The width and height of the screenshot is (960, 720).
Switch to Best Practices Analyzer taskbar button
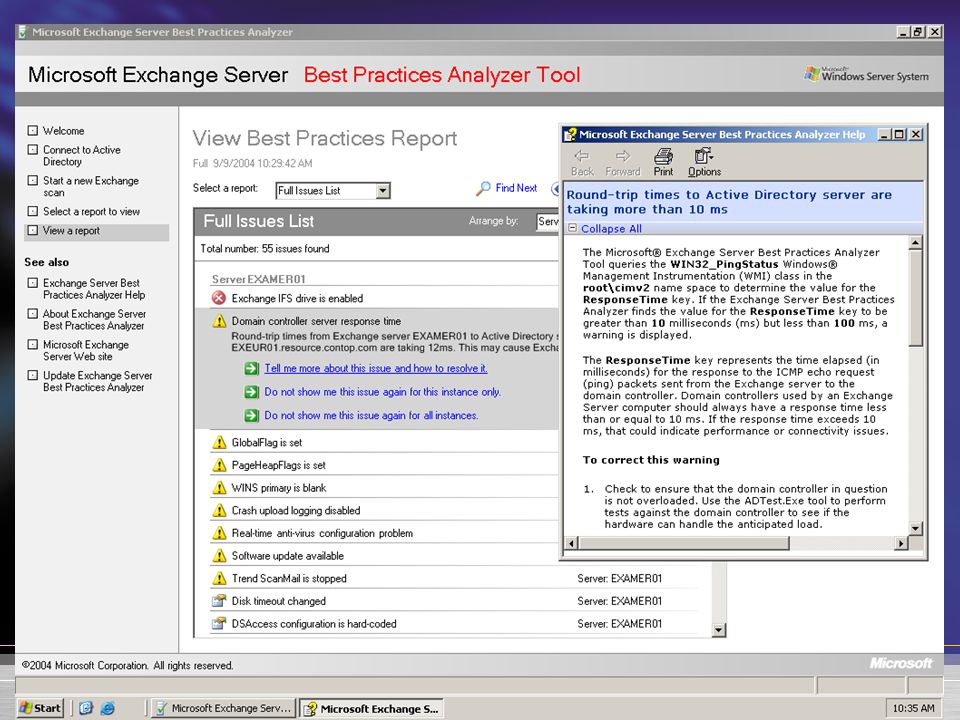(223, 708)
